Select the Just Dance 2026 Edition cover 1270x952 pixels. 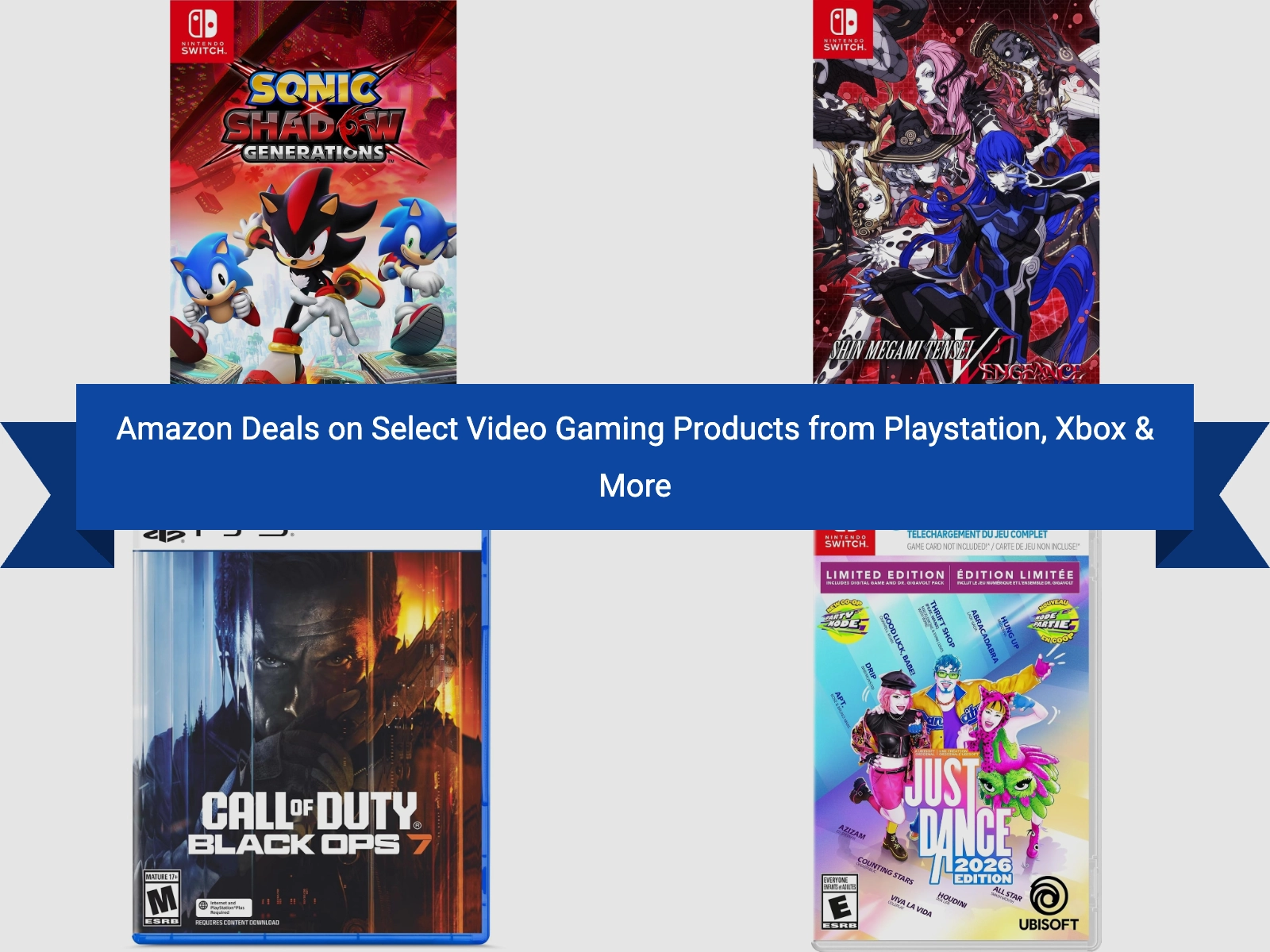click(x=956, y=739)
